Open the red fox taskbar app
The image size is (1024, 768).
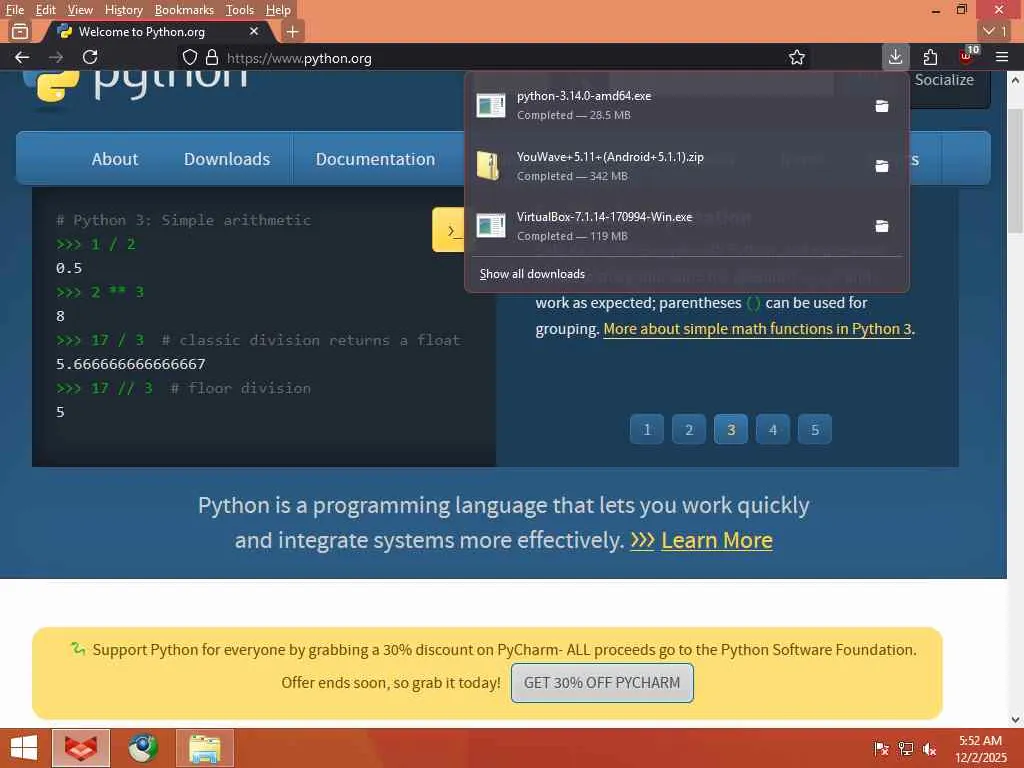(x=81, y=748)
